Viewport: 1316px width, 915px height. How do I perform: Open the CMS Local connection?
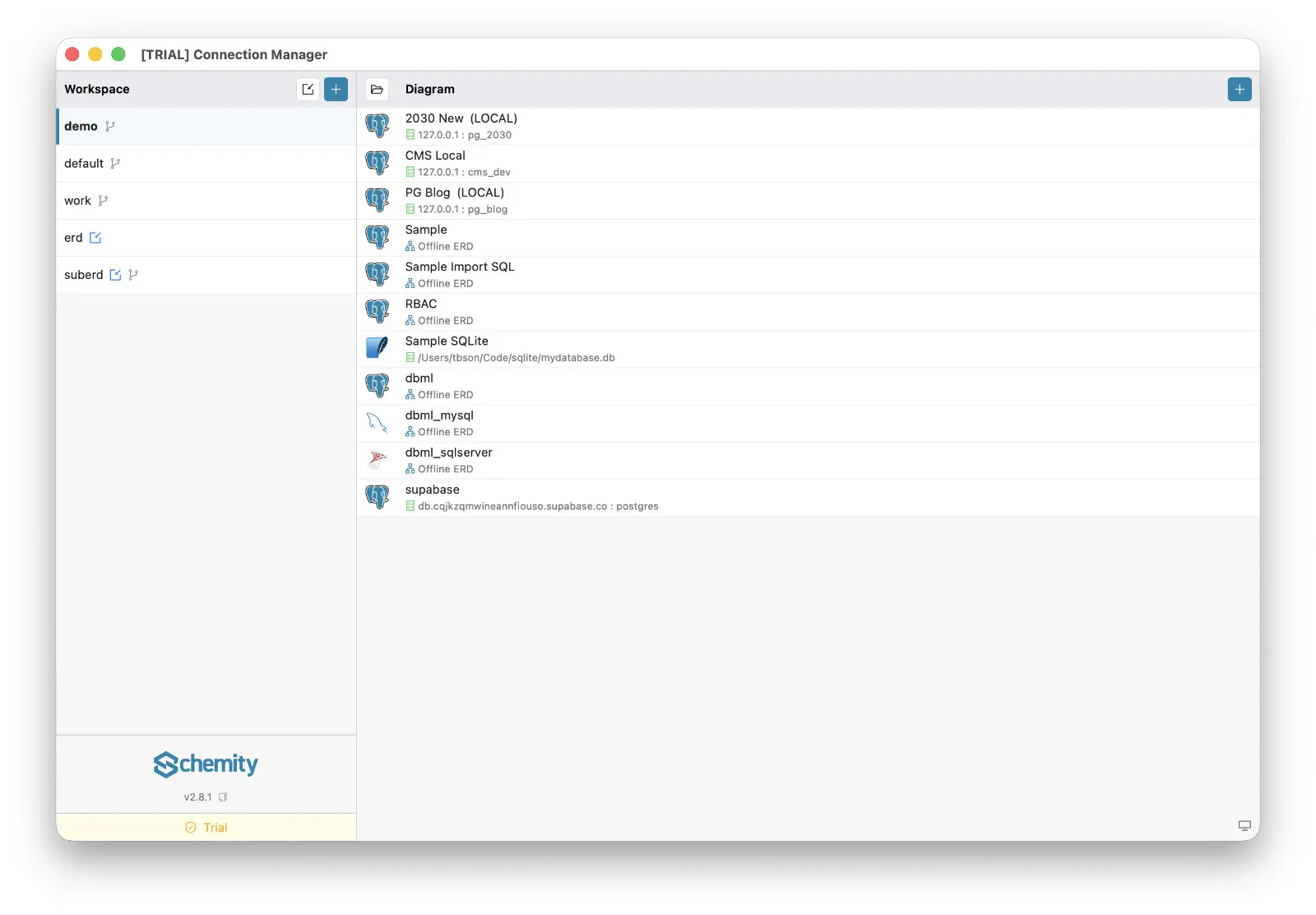(x=809, y=163)
